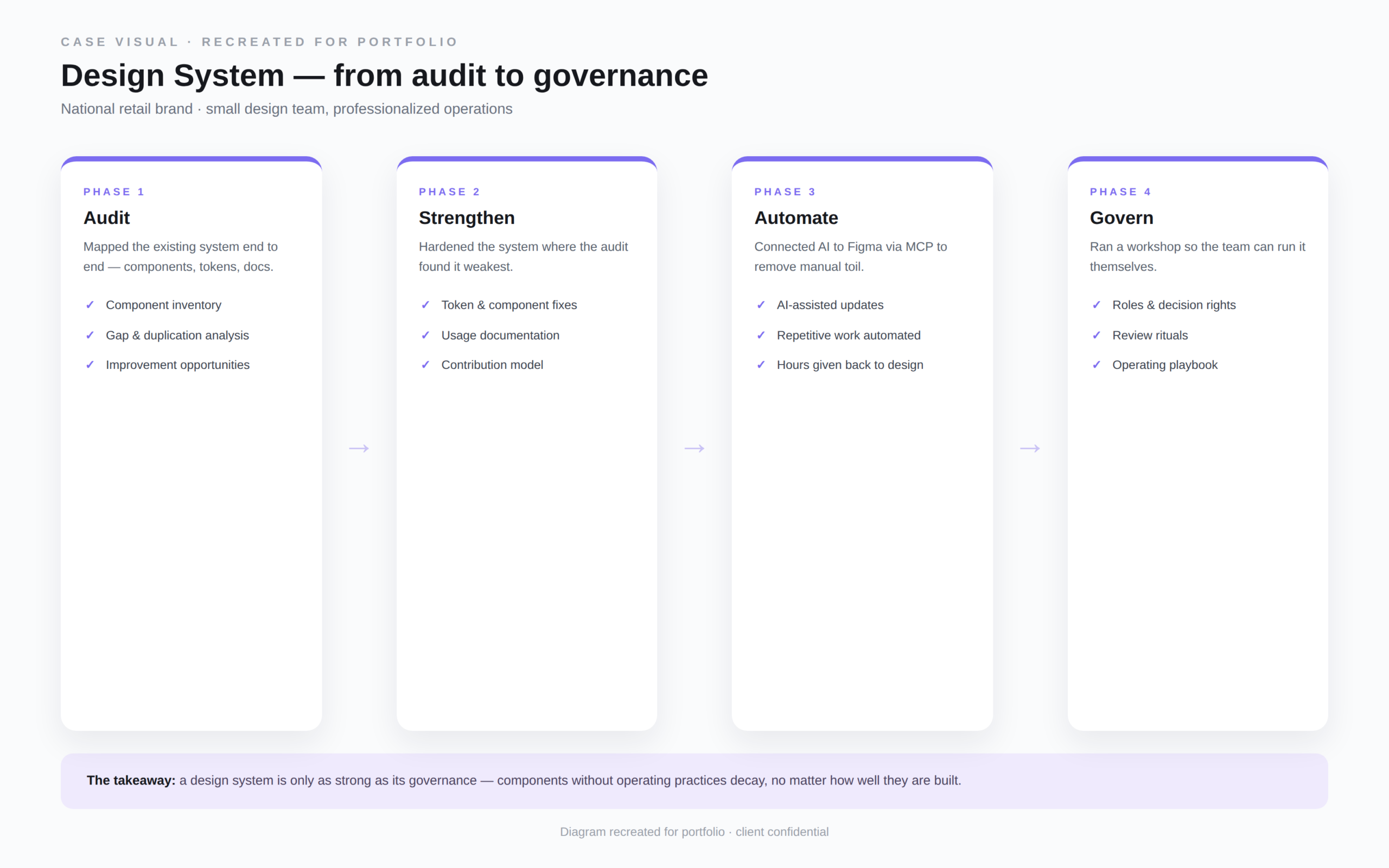Click the checkmark beside Improvement opportunities

point(90,365)
